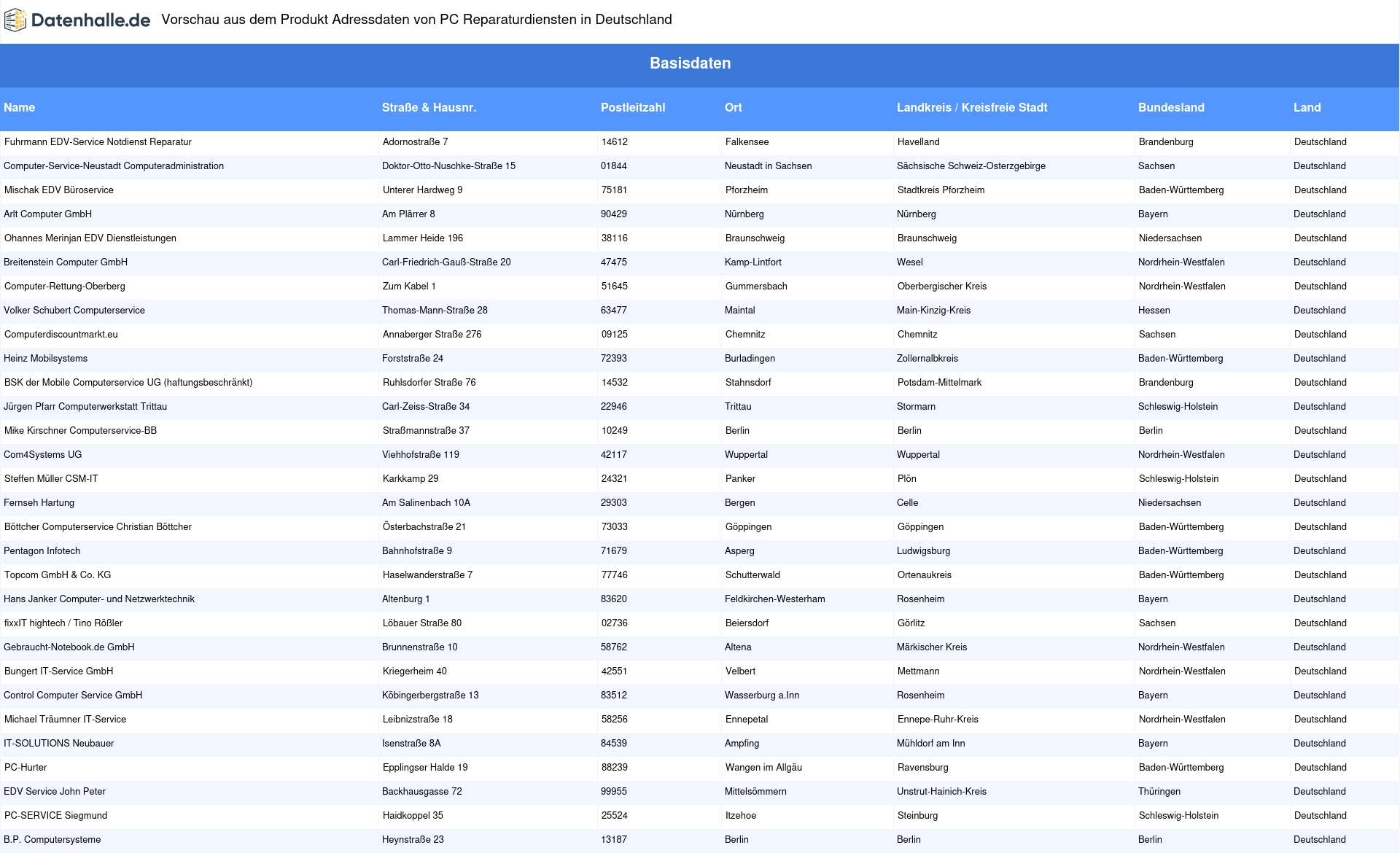Select Computer-Rettung-Oberberg name cell
The height and width of the screenshot is (853, 1400).
pos(65,287)
